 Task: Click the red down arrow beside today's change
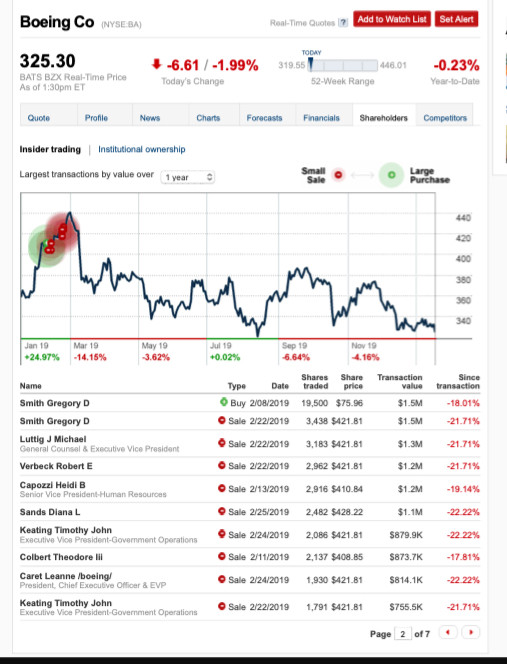click(x=157, y=64)
